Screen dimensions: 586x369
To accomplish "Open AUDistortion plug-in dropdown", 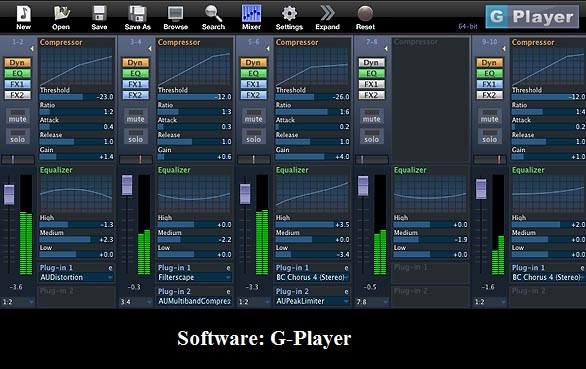I will coord(76,277).
